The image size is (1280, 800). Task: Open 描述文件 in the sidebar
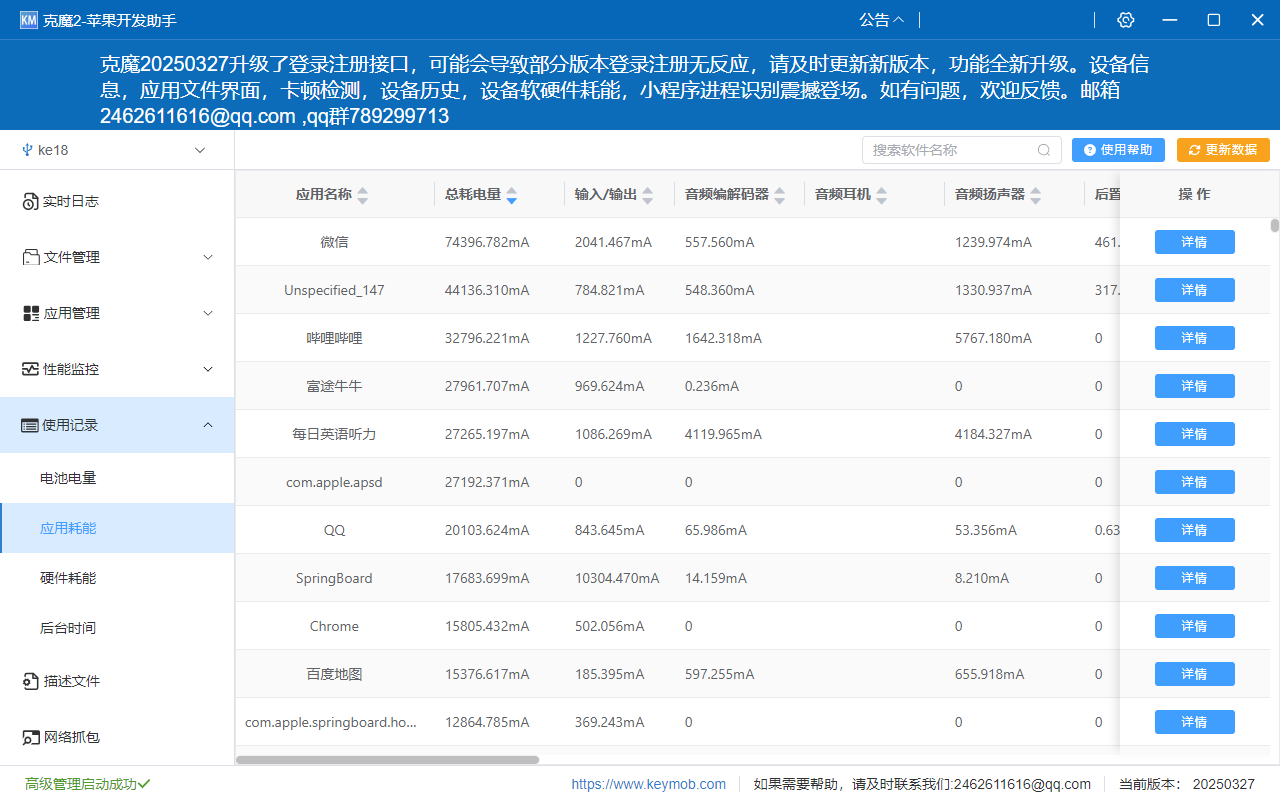click(117, 681)
